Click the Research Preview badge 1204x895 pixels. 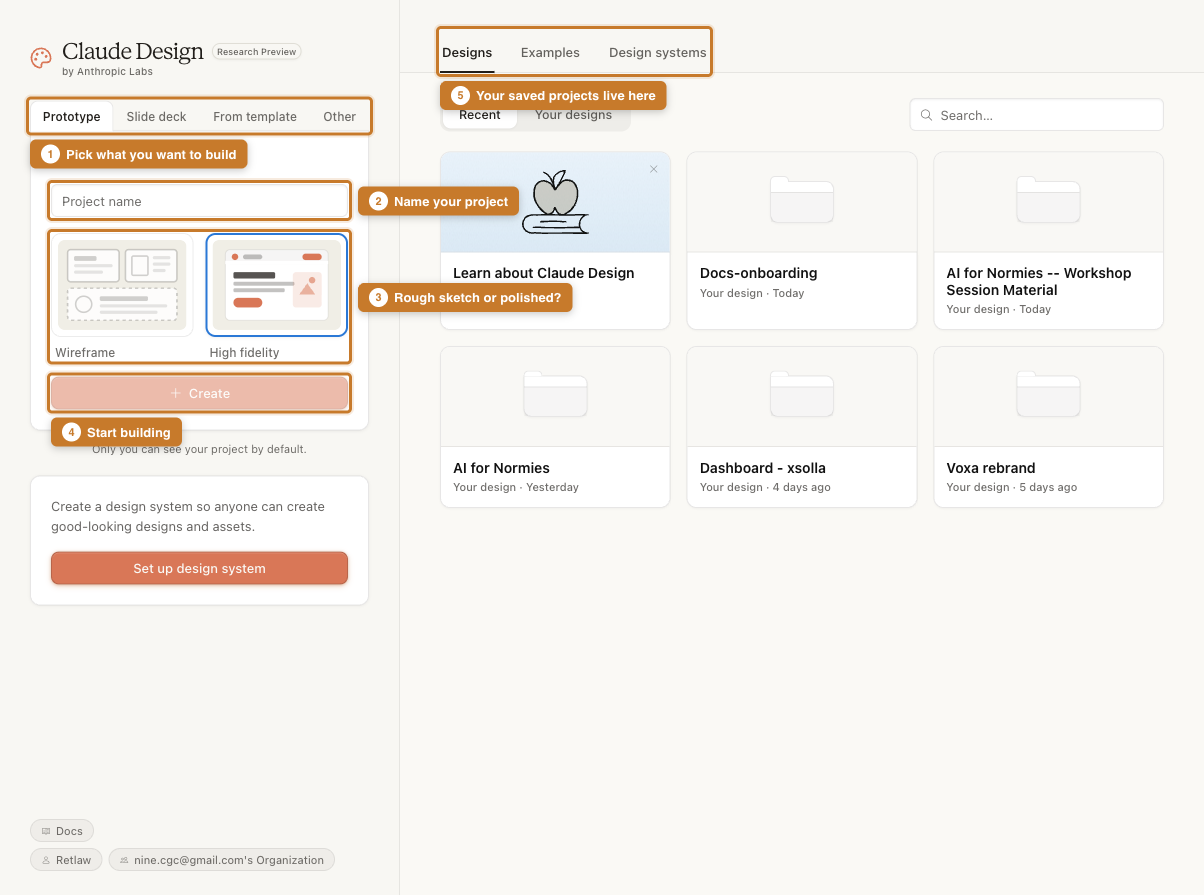coord(257,52)
